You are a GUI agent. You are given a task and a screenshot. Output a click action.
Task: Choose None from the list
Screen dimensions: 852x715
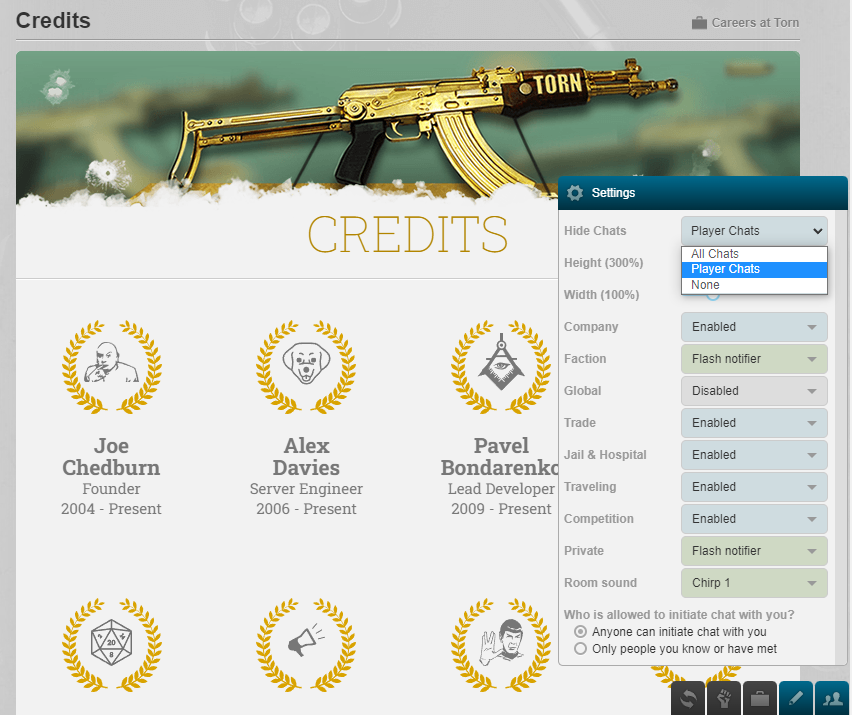(754, 285)
